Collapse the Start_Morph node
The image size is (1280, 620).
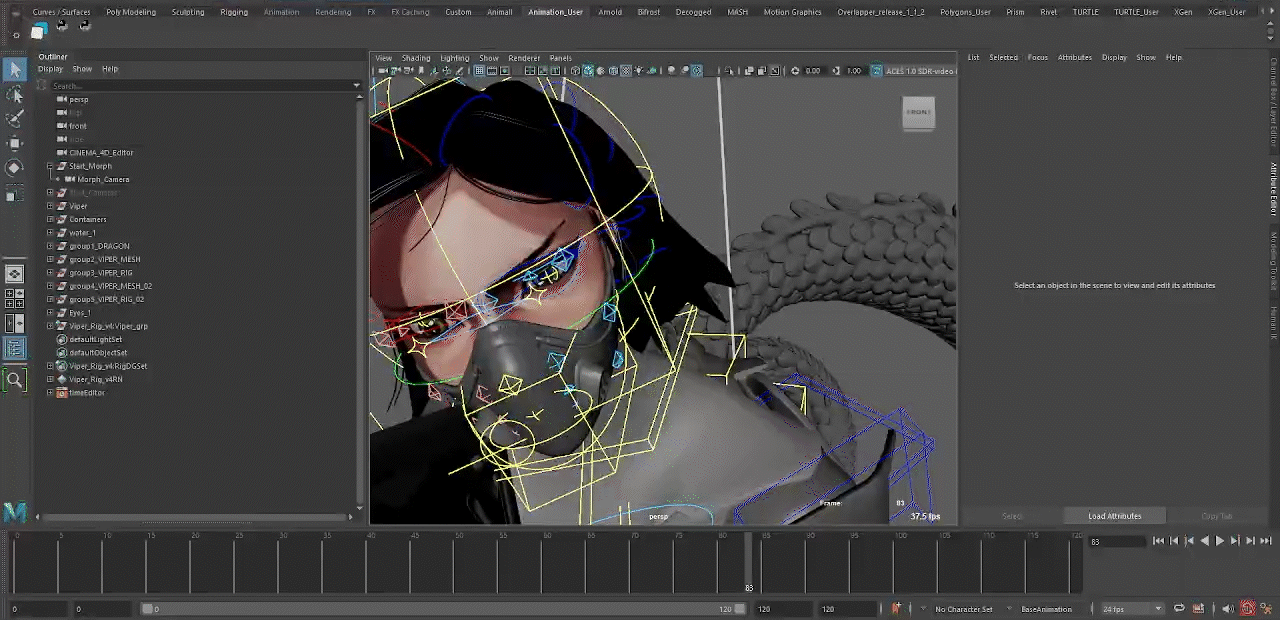click(x=50, y=166)
